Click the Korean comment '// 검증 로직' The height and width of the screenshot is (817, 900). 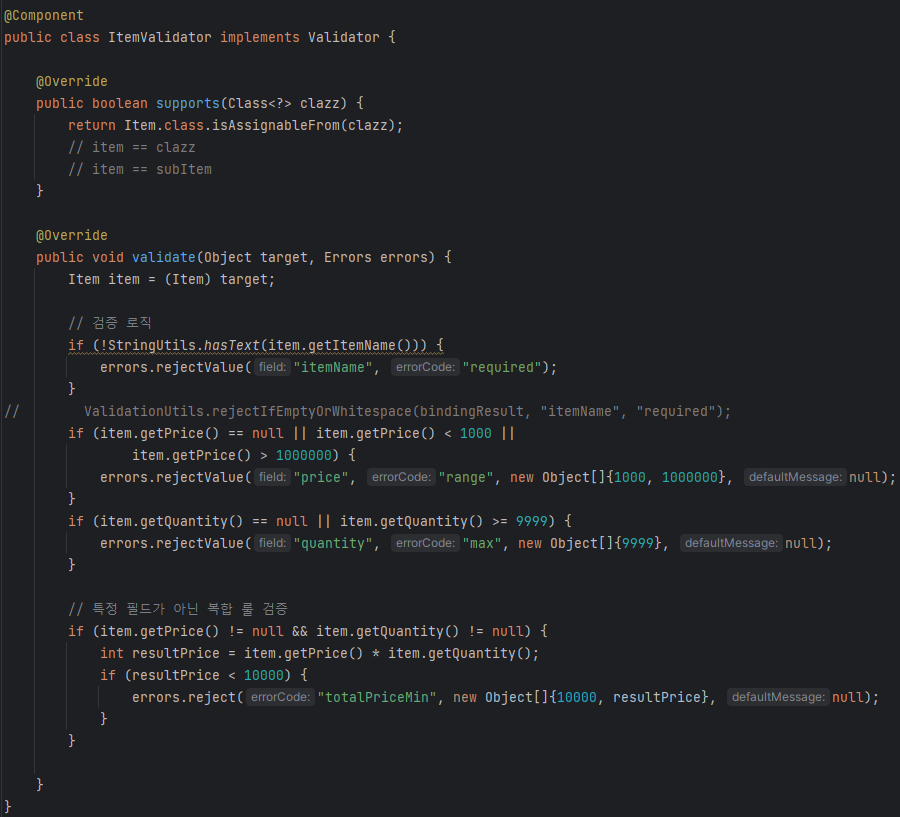110,323
